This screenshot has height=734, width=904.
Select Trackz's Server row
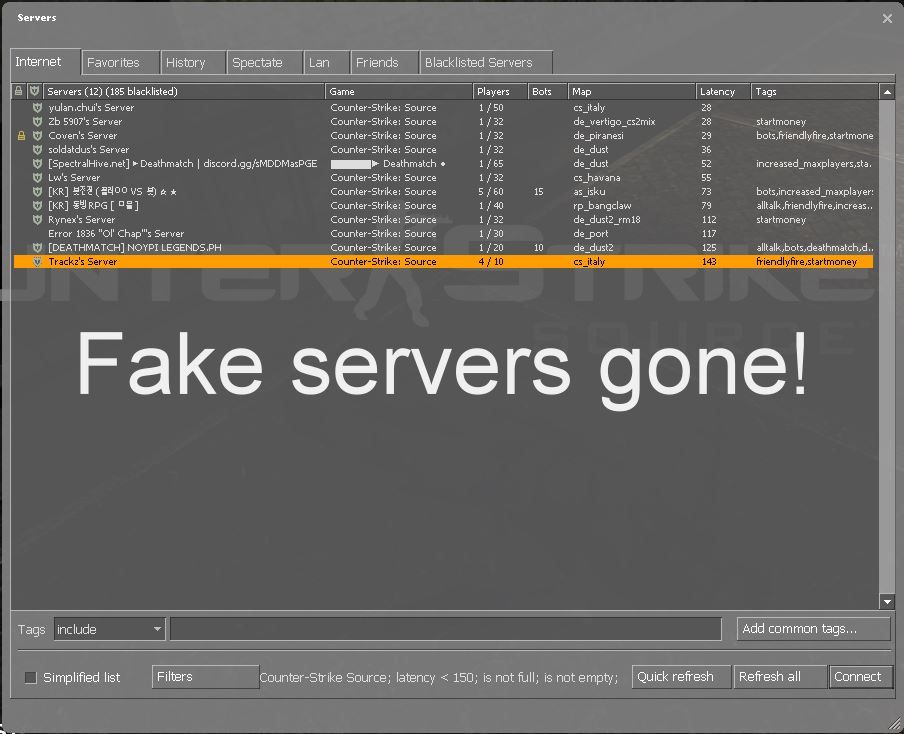pos(443,262)
